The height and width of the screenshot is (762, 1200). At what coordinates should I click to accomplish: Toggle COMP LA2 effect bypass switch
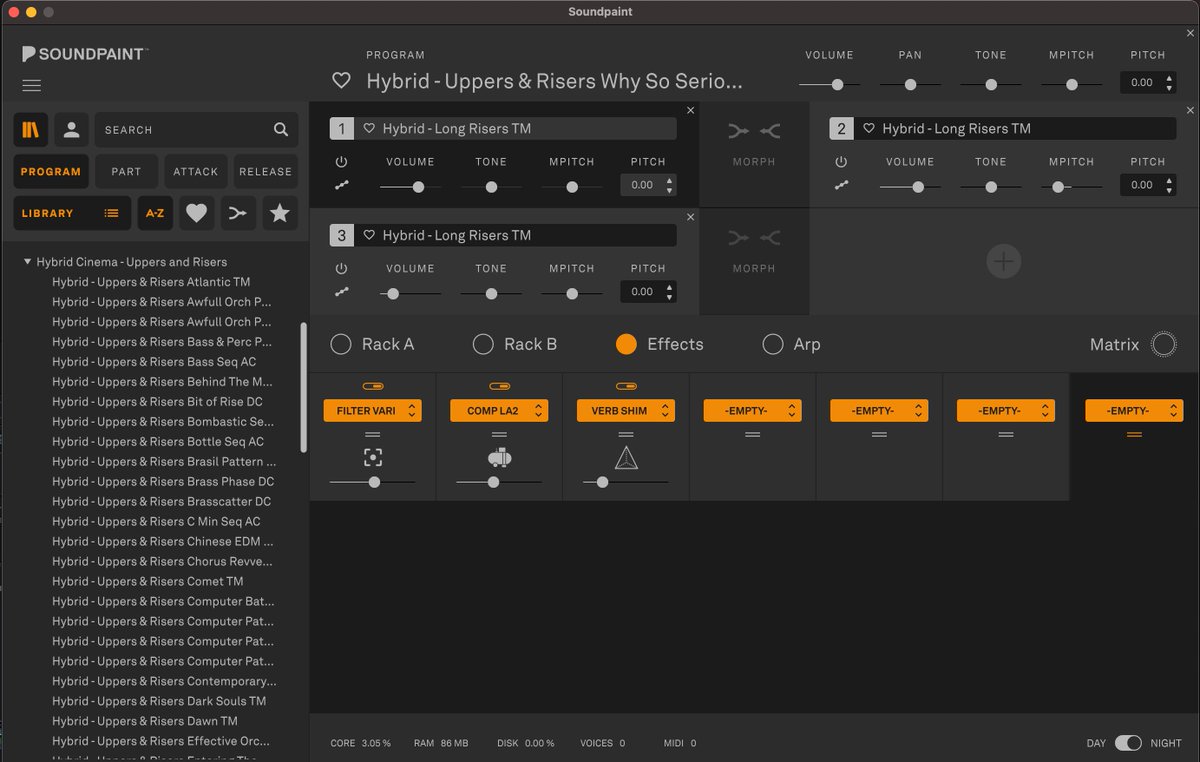(x=499, y=386)
